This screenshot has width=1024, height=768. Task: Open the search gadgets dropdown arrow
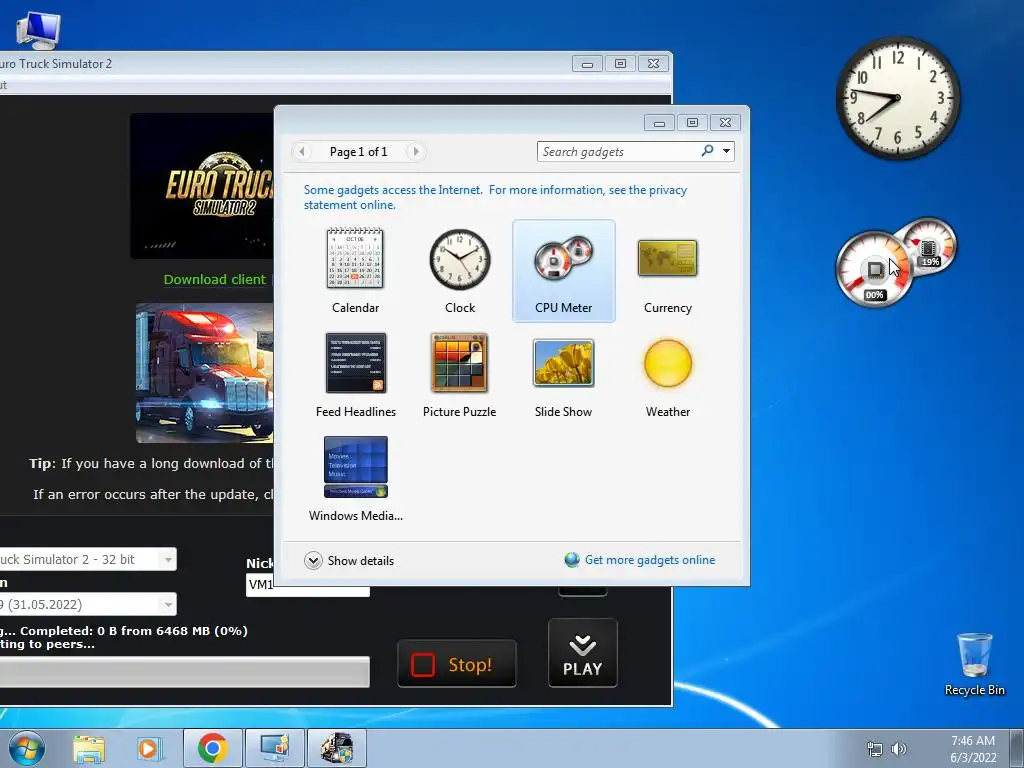click(x=726, y=152)
